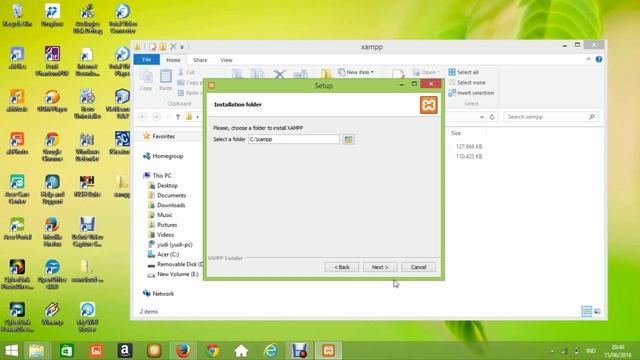Image resolution: width=640 pixels, height=360 pixels.
Task: Select the 127,666 KB file size entry
Action: [x=469, y=147]
